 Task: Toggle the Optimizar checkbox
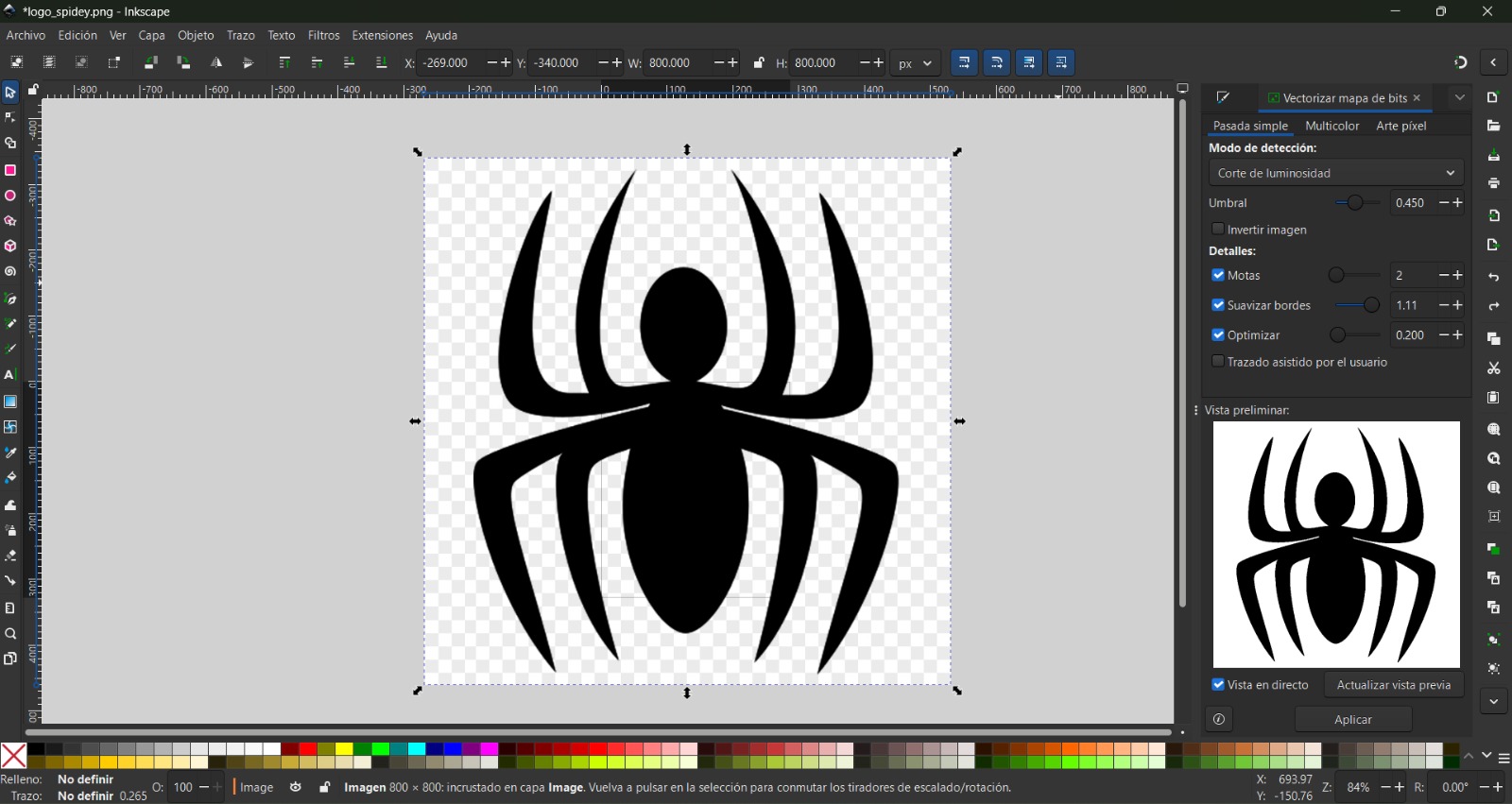tap(1218, 334)
